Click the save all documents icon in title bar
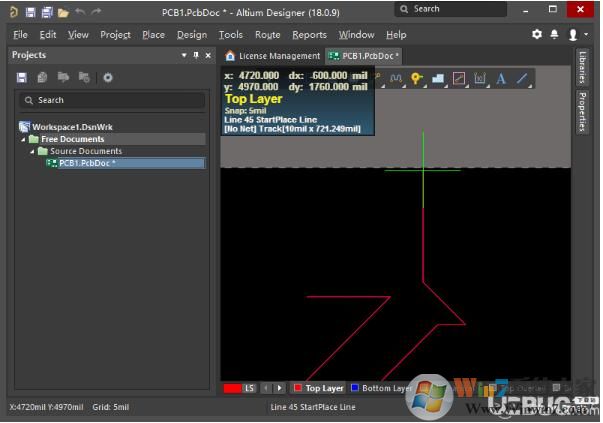 47,12
